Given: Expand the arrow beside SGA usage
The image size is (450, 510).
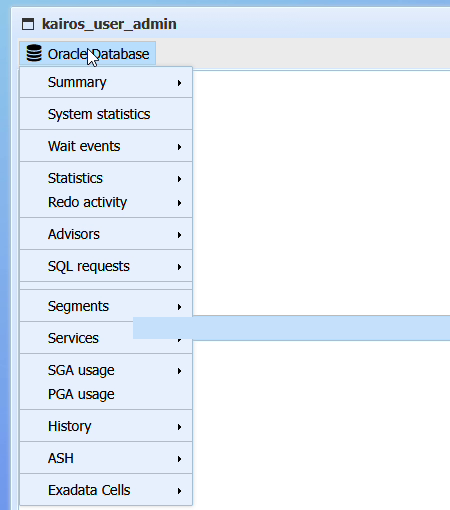Looking at the screenshot, I should click(179, 371).
